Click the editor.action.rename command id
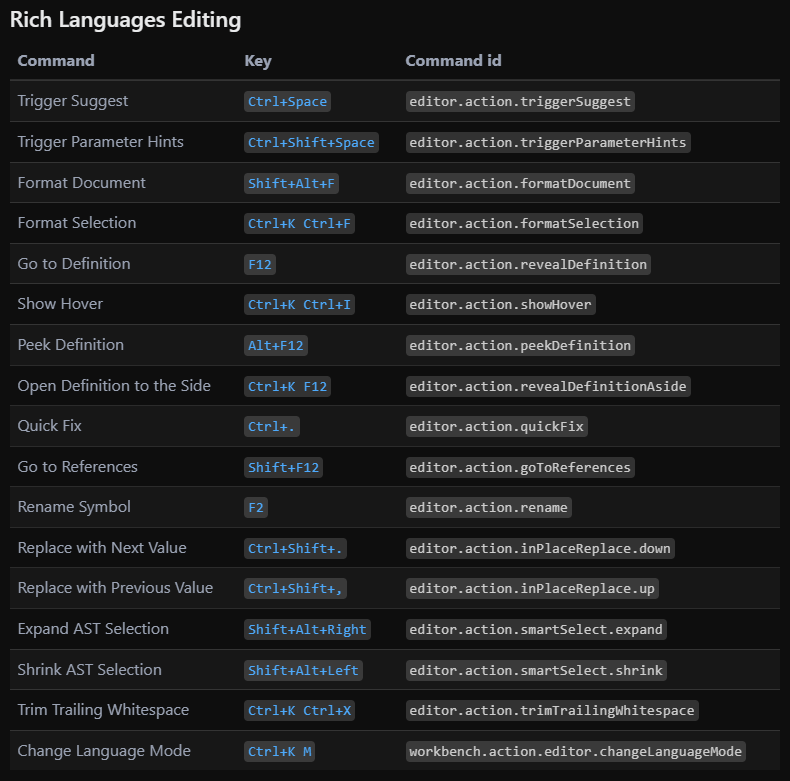The height and width of the screenshot is (781, 790). [489, 508]
